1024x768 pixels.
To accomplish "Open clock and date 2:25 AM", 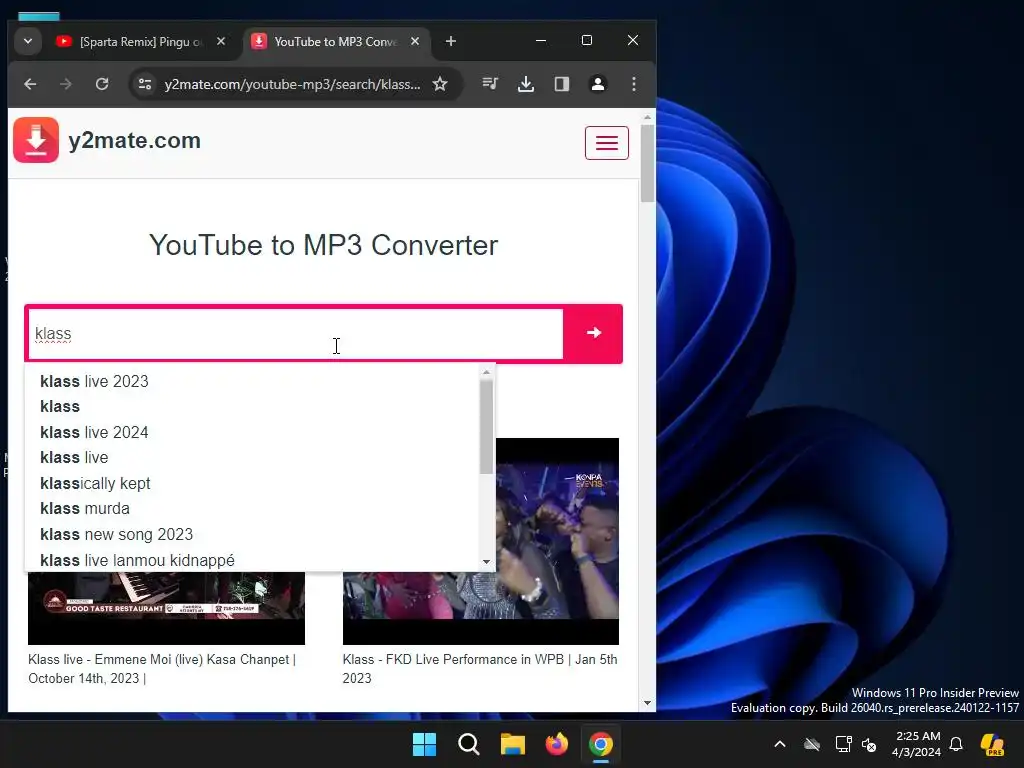I will pos(916,744).
